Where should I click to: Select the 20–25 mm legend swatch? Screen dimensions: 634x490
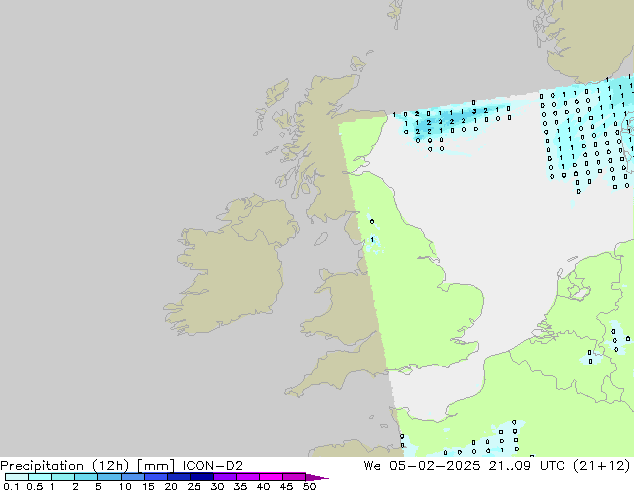[179, 477]
